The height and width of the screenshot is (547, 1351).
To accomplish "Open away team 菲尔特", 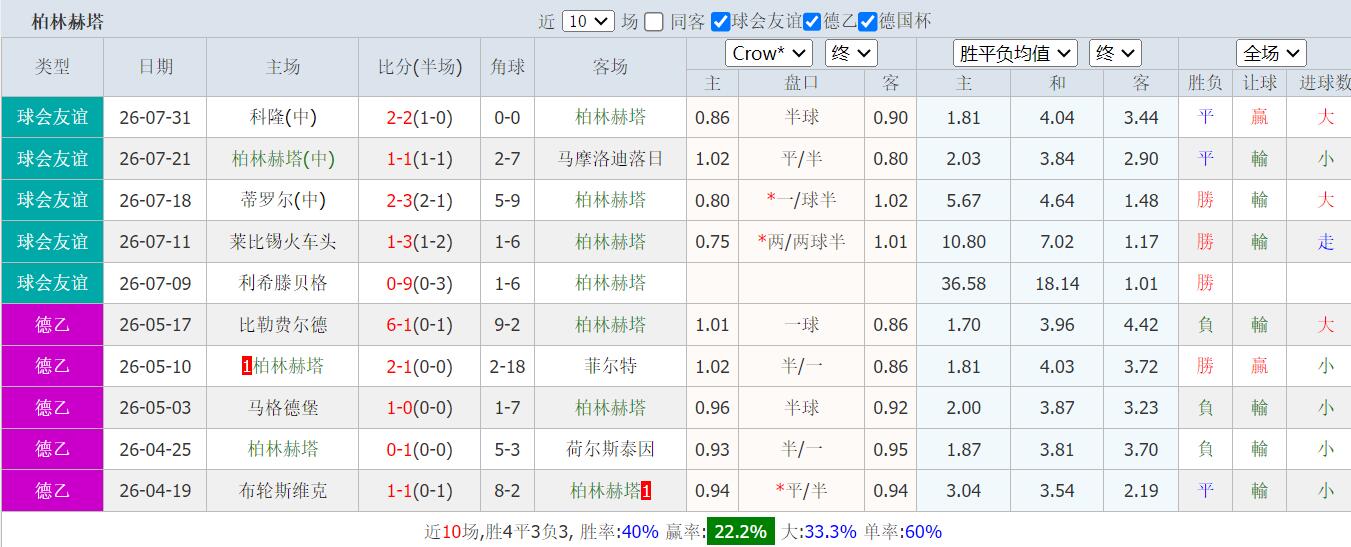I will click(610, 366).
